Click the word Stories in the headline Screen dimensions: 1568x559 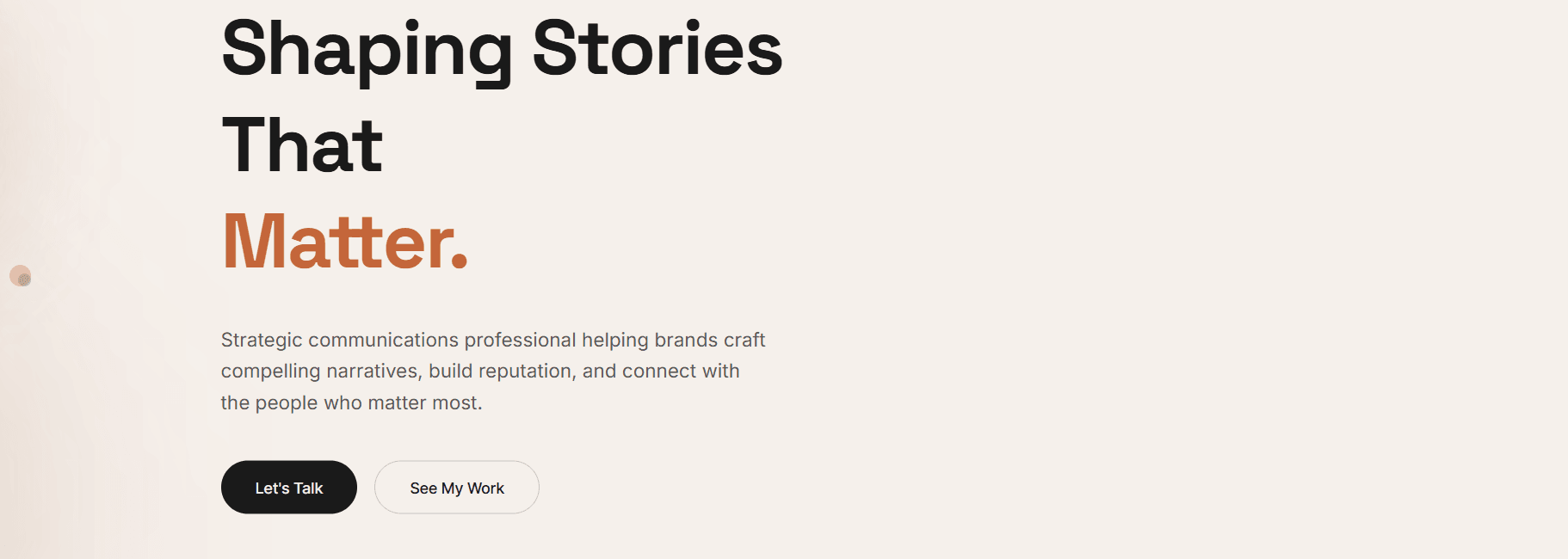point(657,50)
